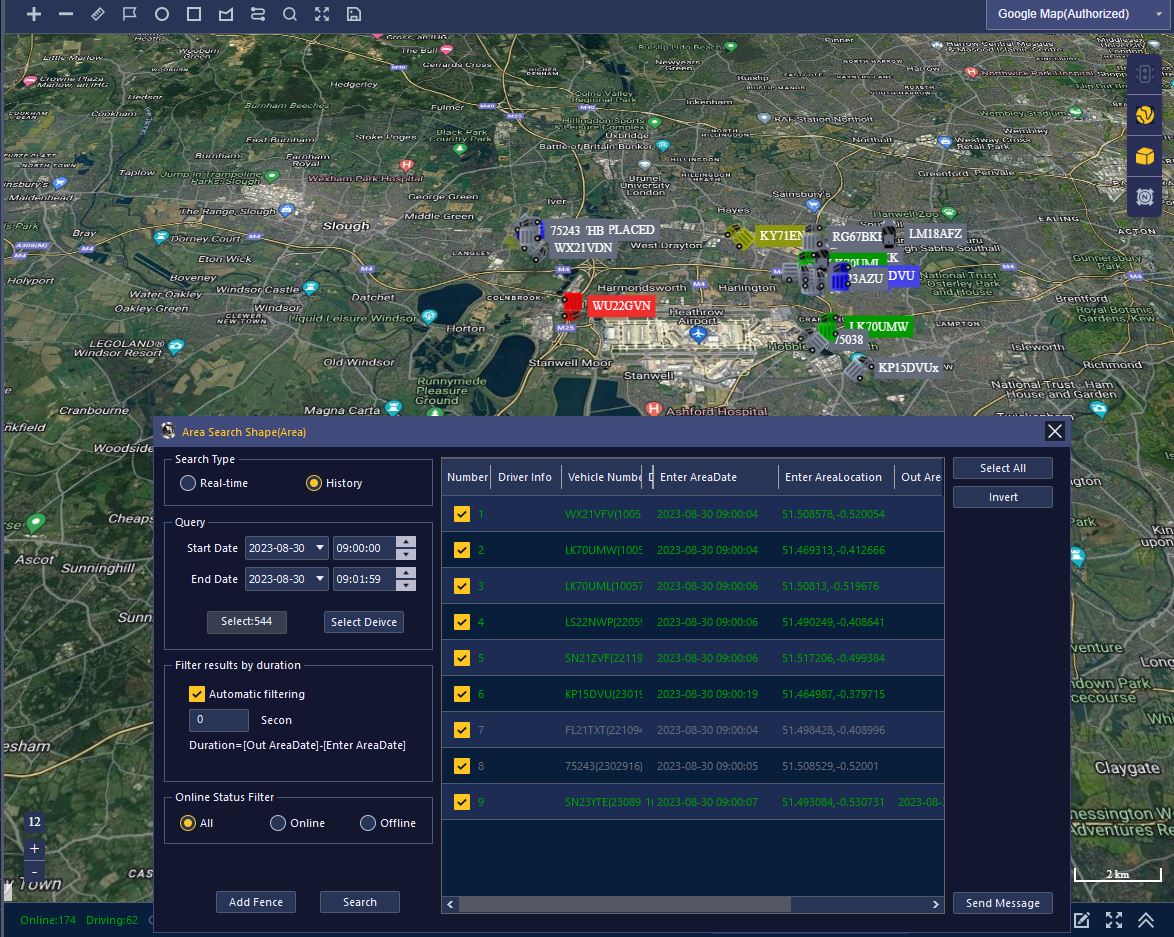Toggle the traffic light layer icon
Image resolution: width=1174 pixels, height=937 pixels.
[1145, 73]
